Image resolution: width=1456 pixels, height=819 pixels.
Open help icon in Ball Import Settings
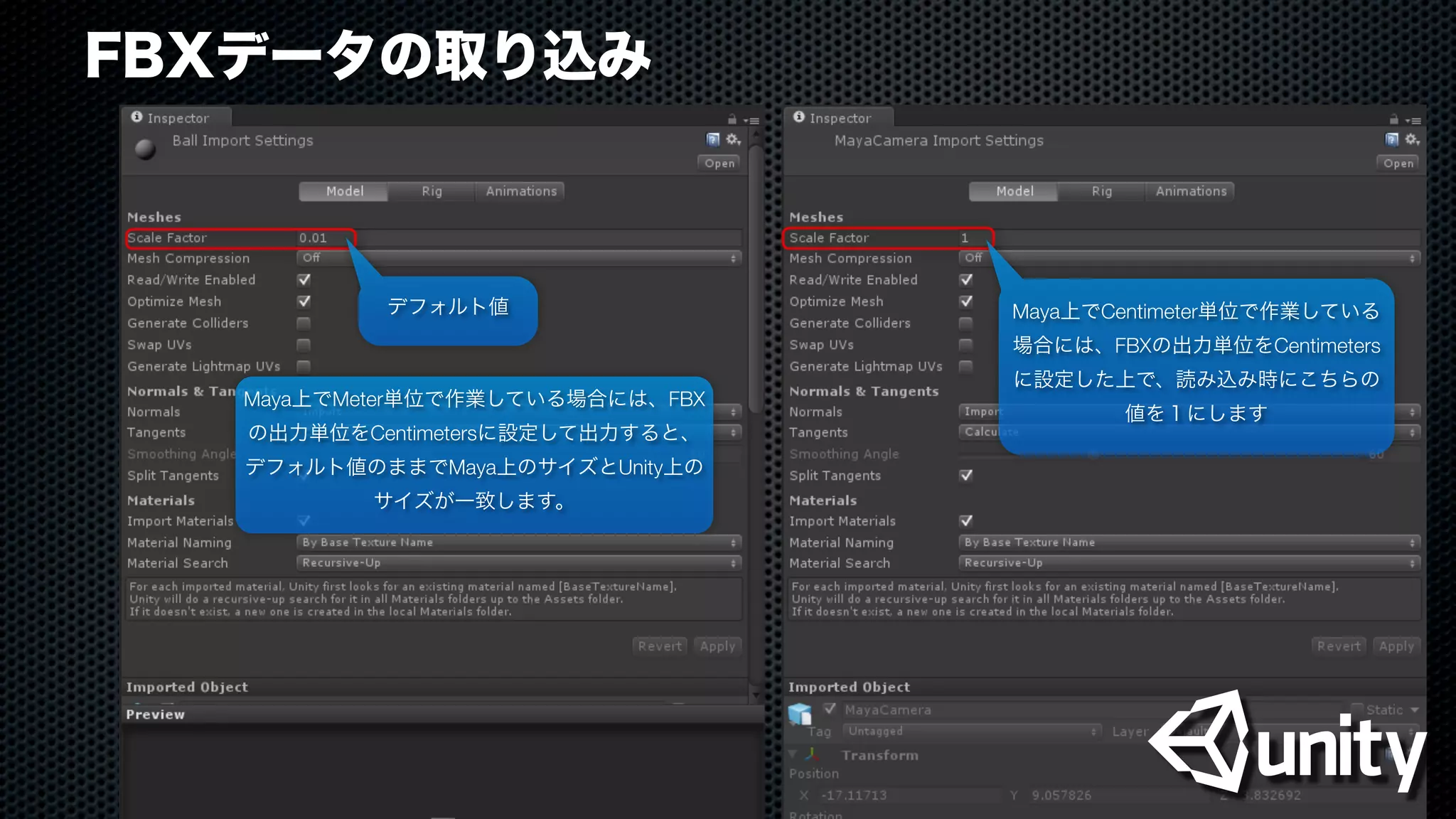tap(713, 139)
